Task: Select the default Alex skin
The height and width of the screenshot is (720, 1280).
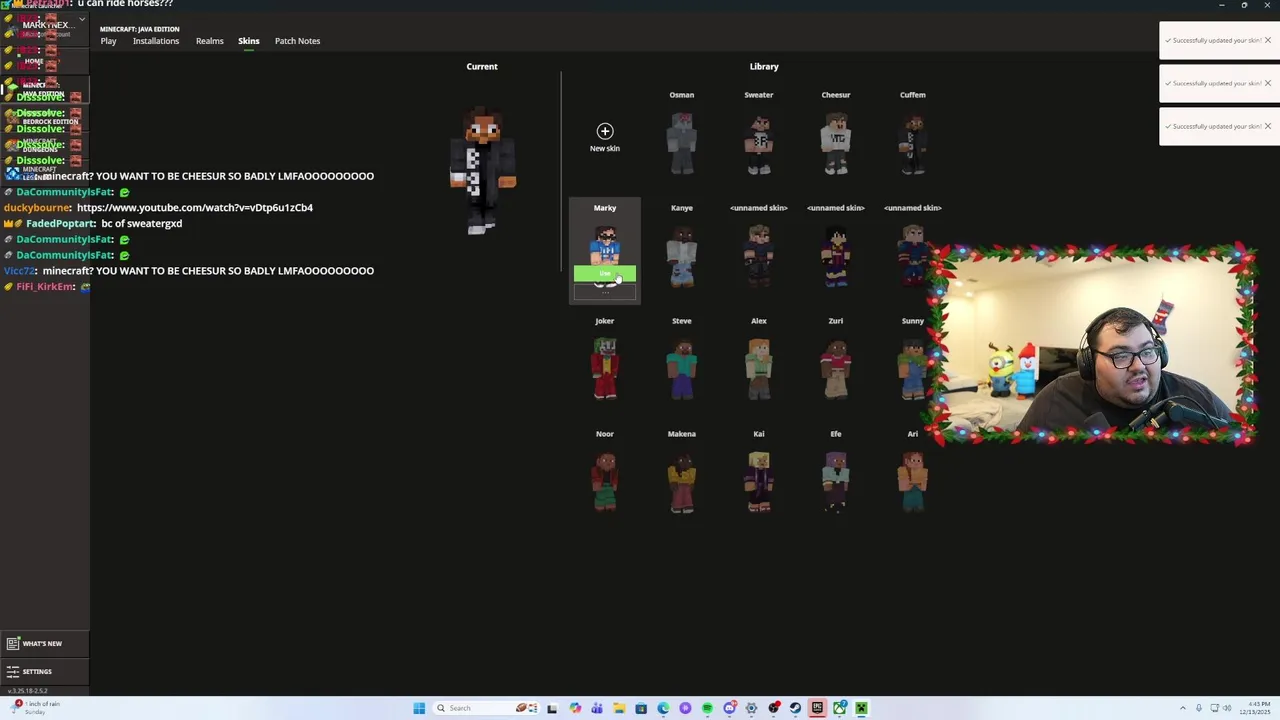Action: (759, 369)
